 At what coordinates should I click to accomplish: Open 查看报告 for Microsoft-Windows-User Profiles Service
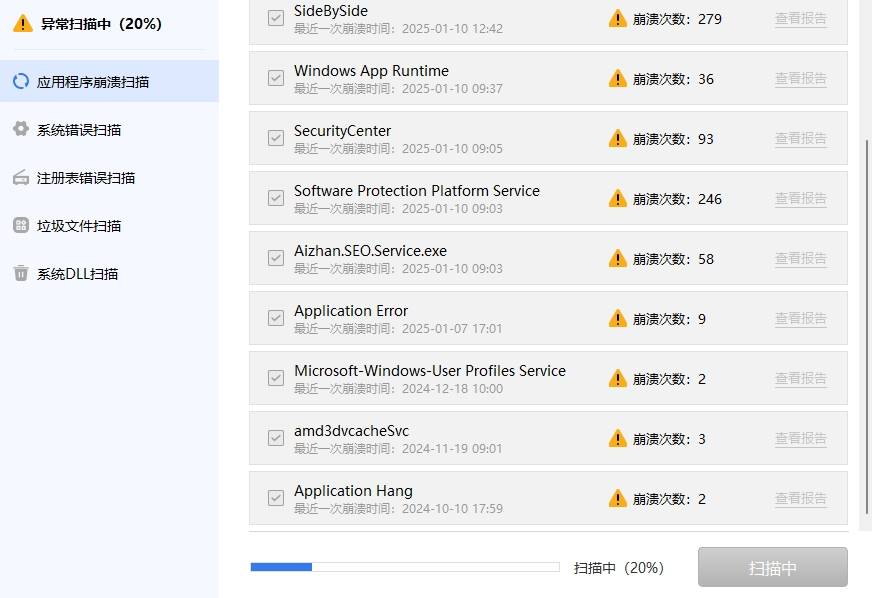[x=800, y=379]
